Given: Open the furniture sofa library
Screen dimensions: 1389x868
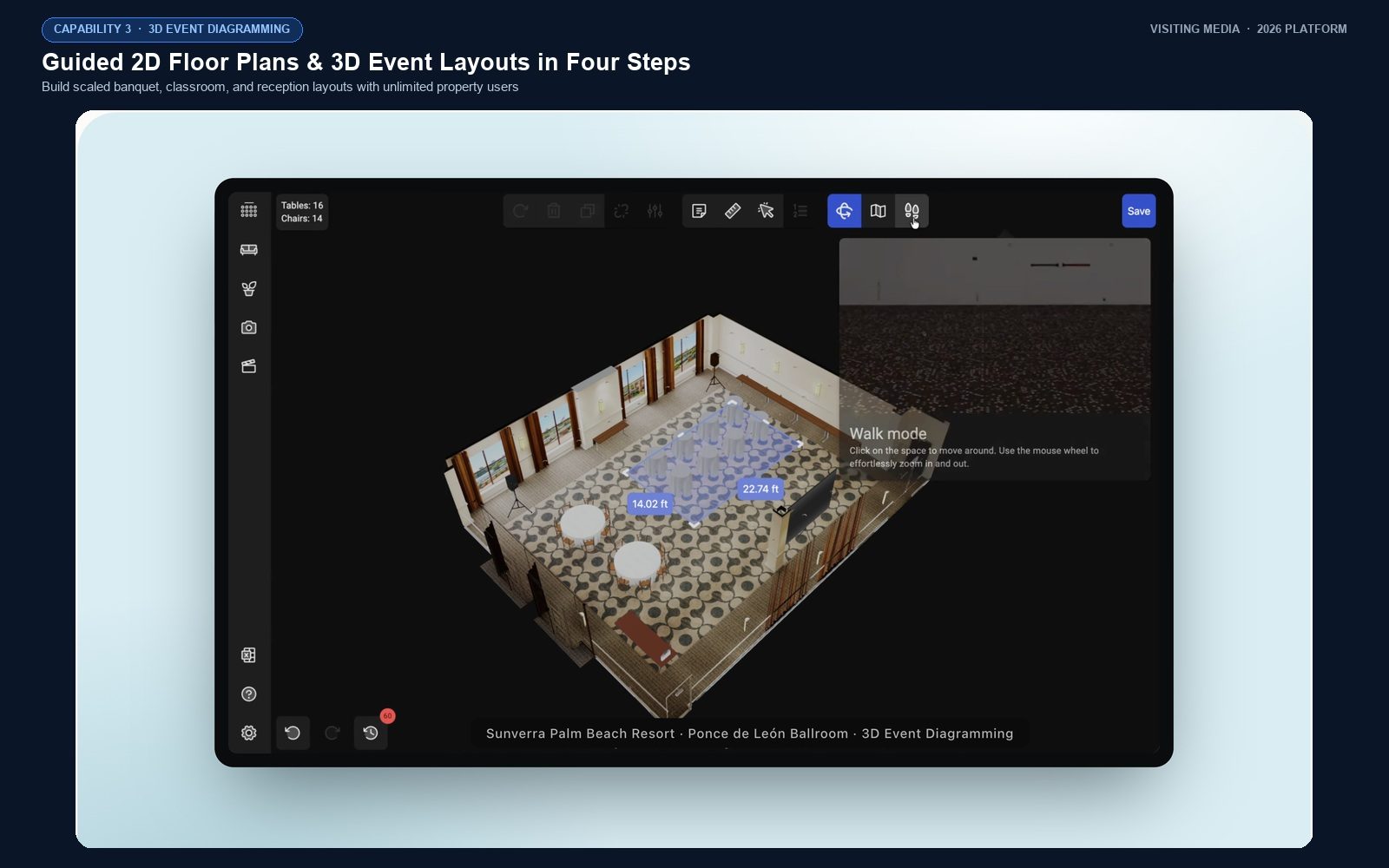Looking at the screenshot, I should pyautogui.click(x=248, y=250).
